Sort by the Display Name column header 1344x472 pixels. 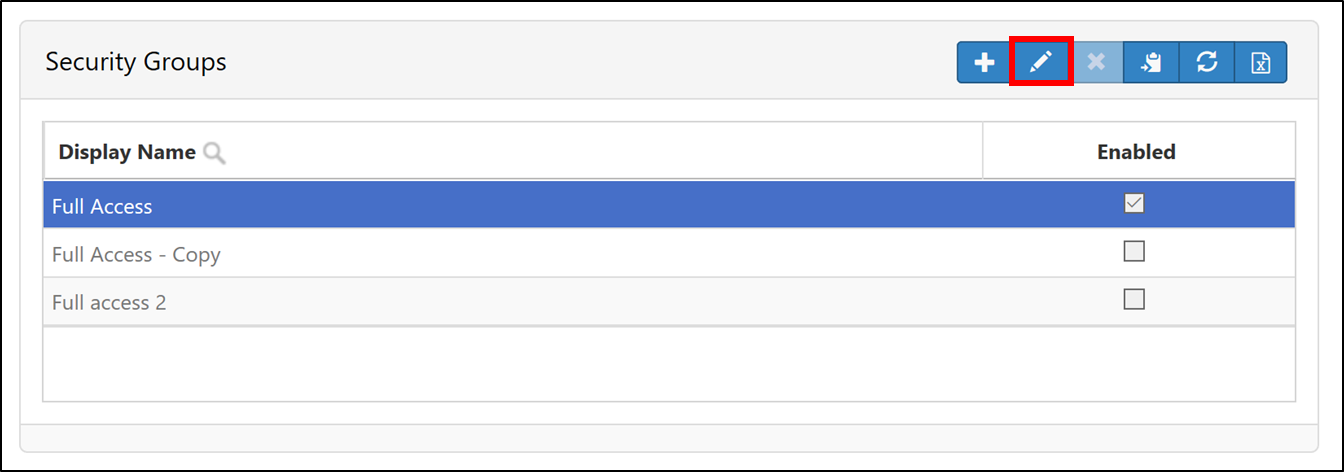[x=127, y=152]
